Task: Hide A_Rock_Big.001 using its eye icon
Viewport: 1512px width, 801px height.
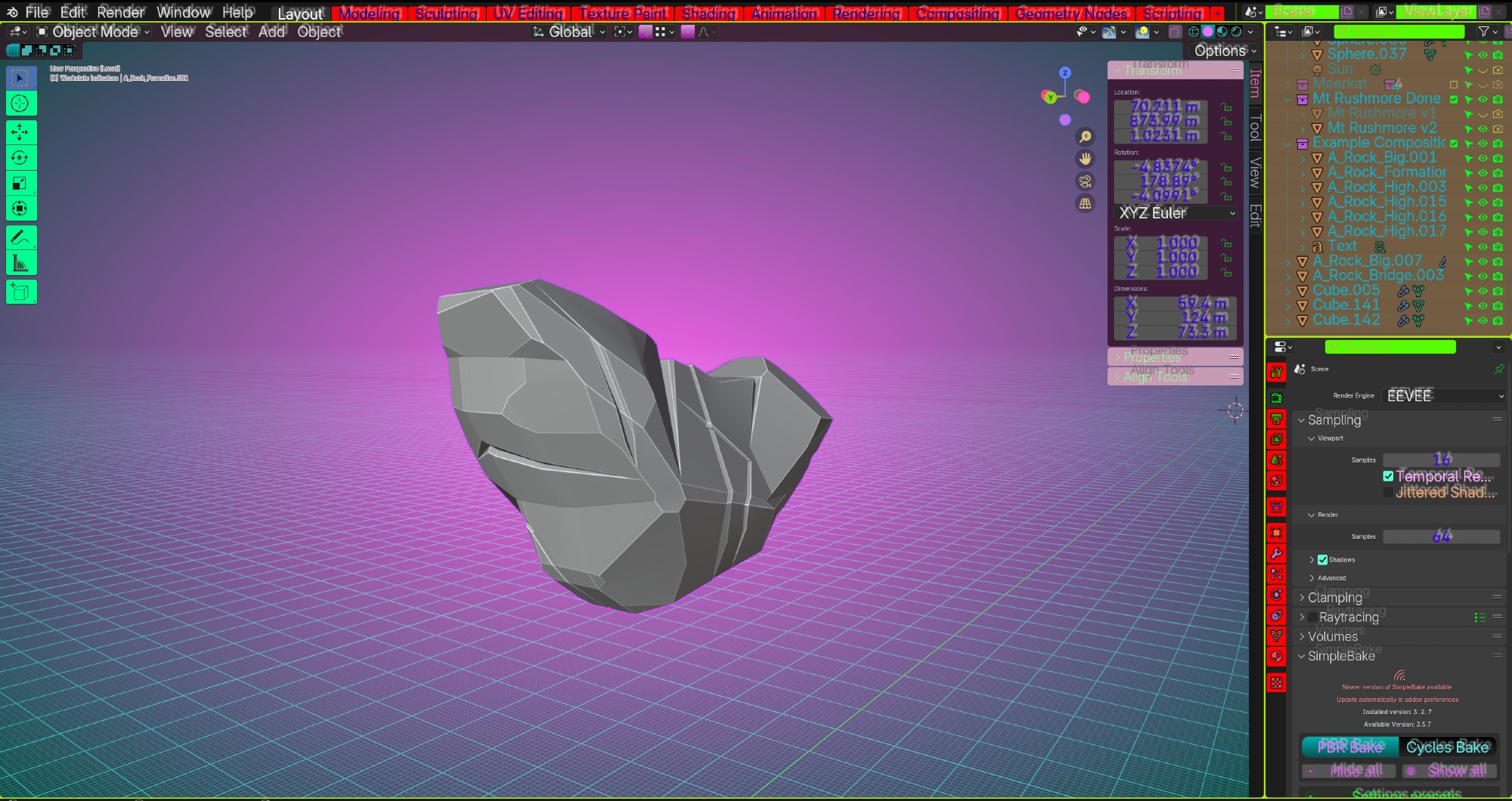Action: [1483, 159]
